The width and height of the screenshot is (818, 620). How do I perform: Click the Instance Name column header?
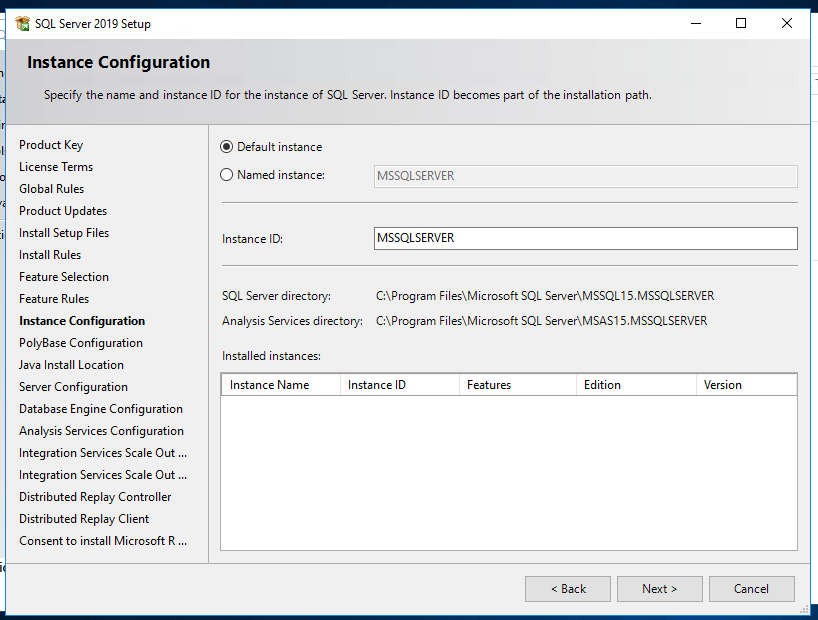pos(281,385)
